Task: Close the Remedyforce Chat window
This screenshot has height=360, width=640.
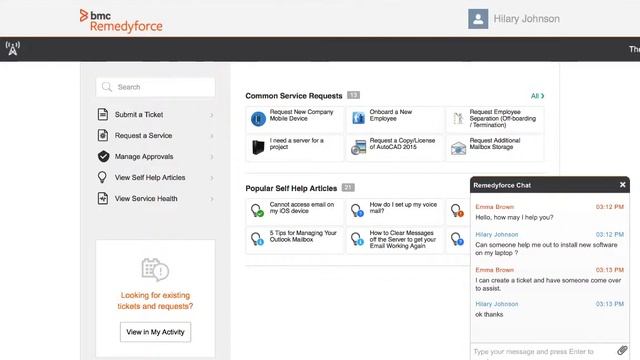Action: (x=622, y=185)
